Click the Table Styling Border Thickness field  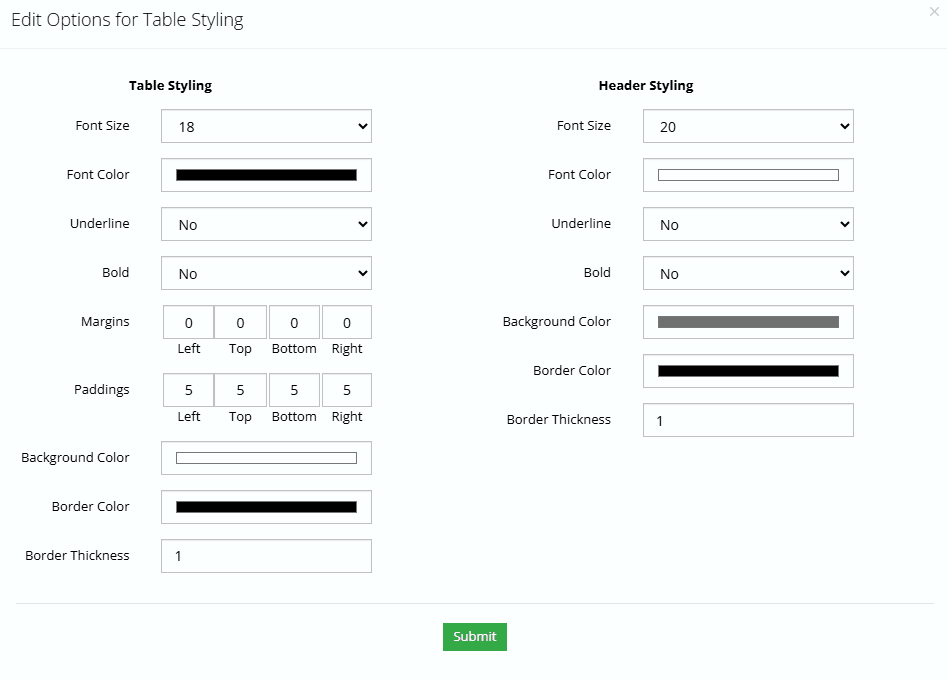click(266, 556)
